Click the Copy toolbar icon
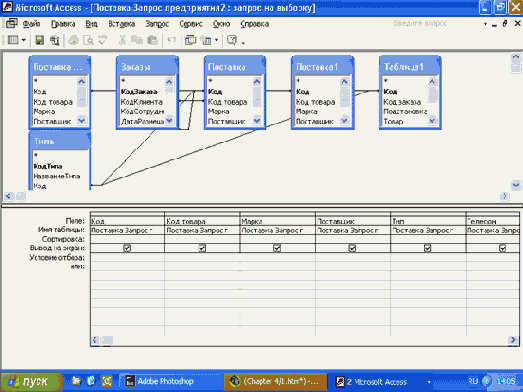The image size is (523, 392). pyautogui.click(x=137, y=40)
